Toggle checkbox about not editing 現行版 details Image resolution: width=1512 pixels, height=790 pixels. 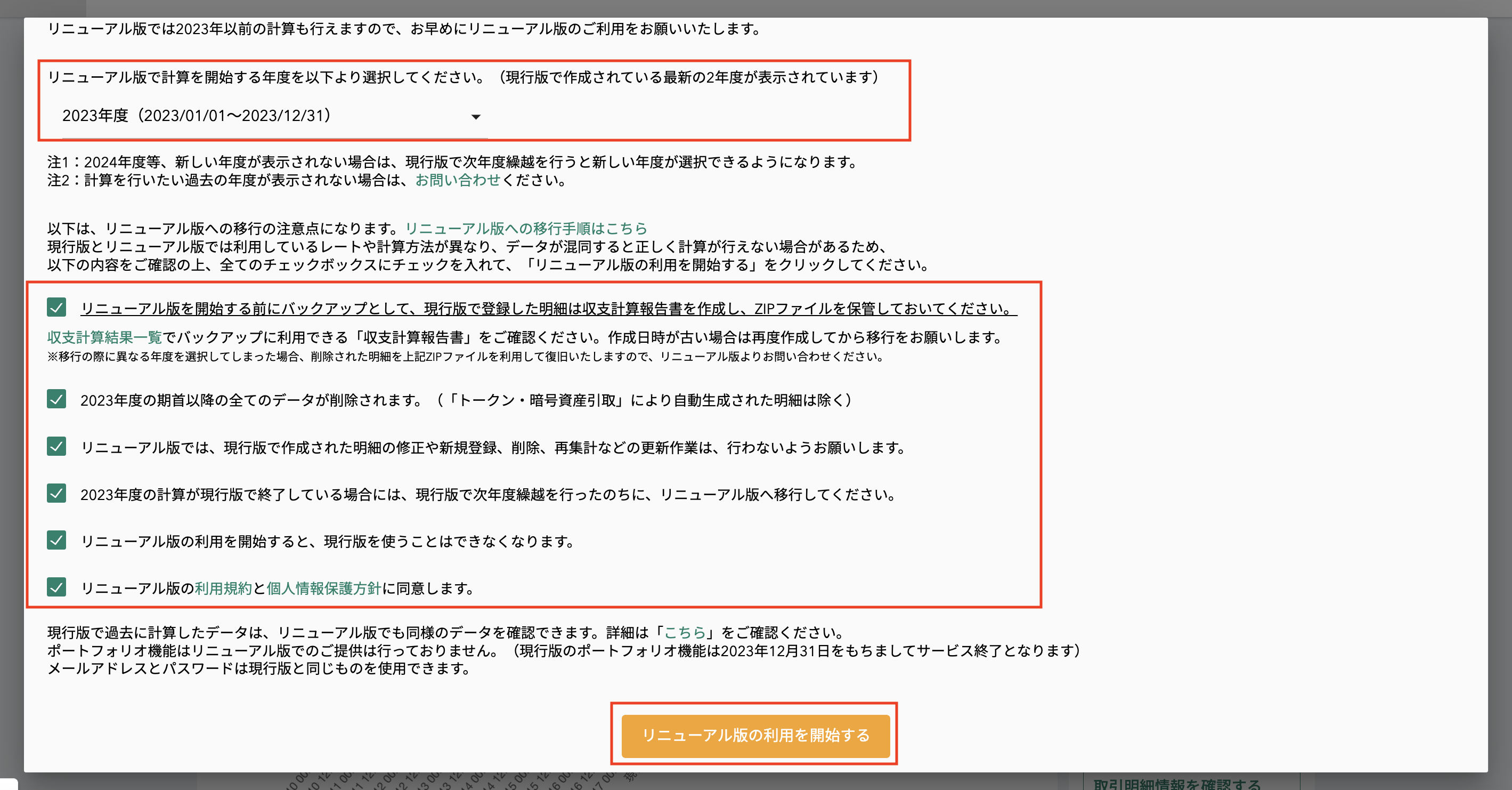click(56, 446)
